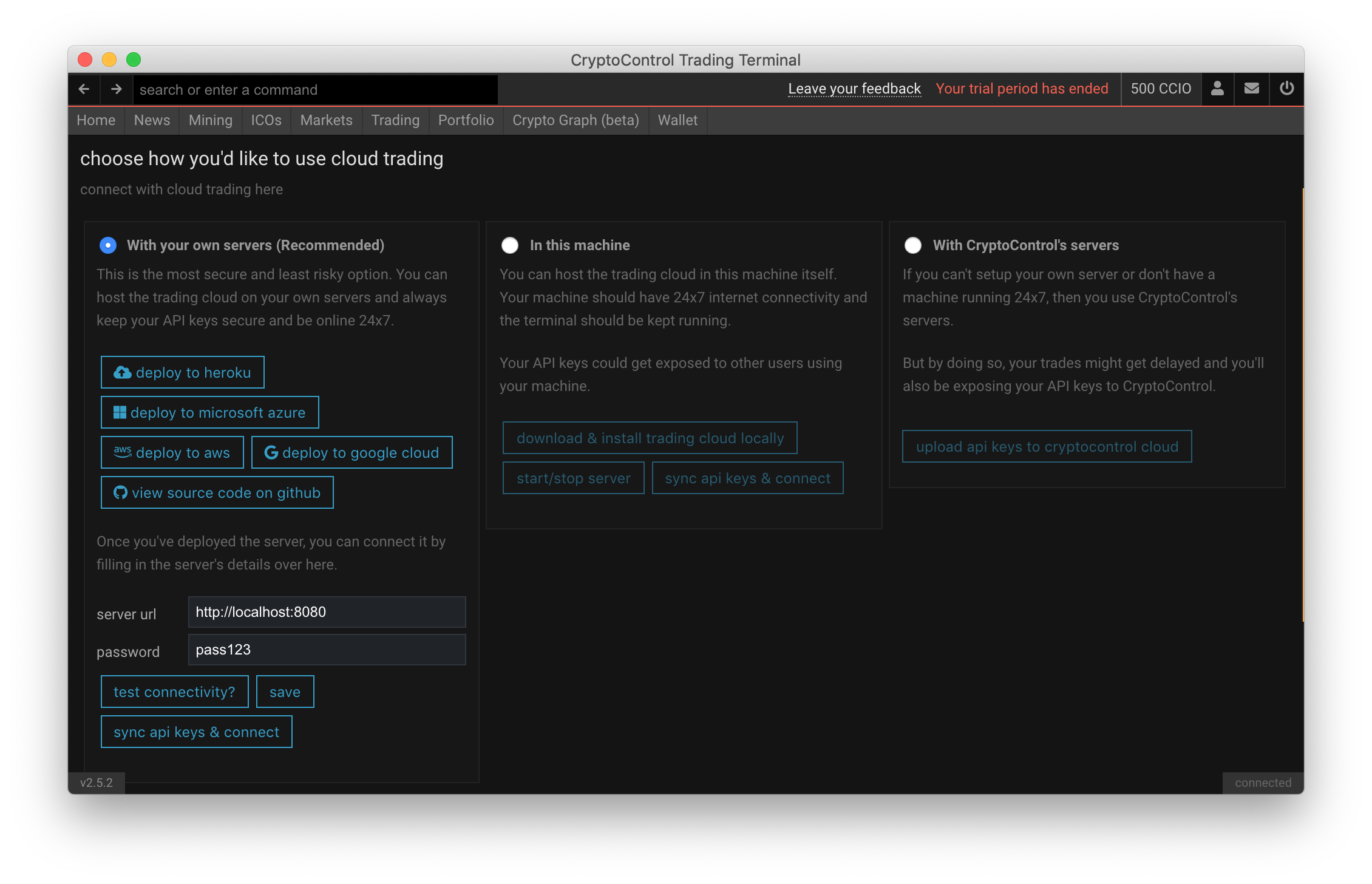Select In this machine radio option
The image size is (1372, 884).
(x=510, y=245)
